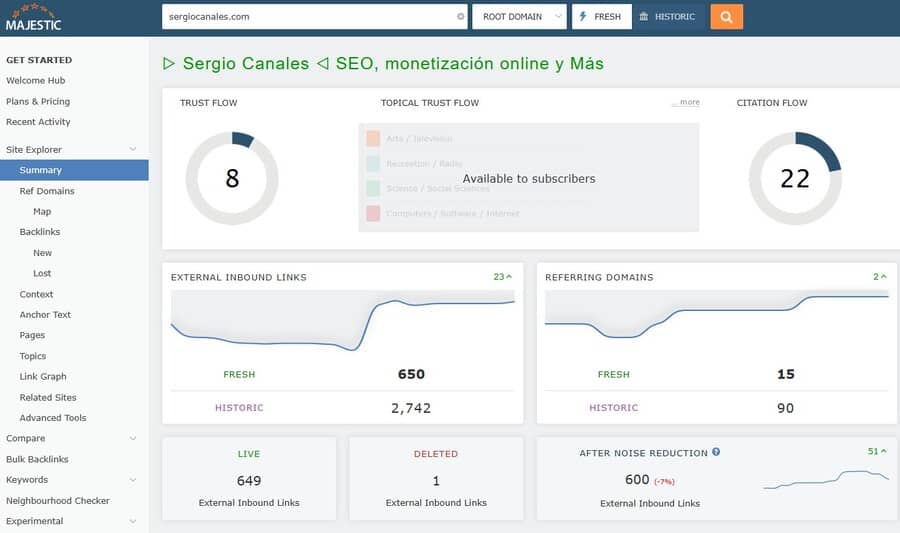Viewport: 900px width, 533px height.
Task: Open the Root Domain scope dropdown
Action: coord(518,17)
